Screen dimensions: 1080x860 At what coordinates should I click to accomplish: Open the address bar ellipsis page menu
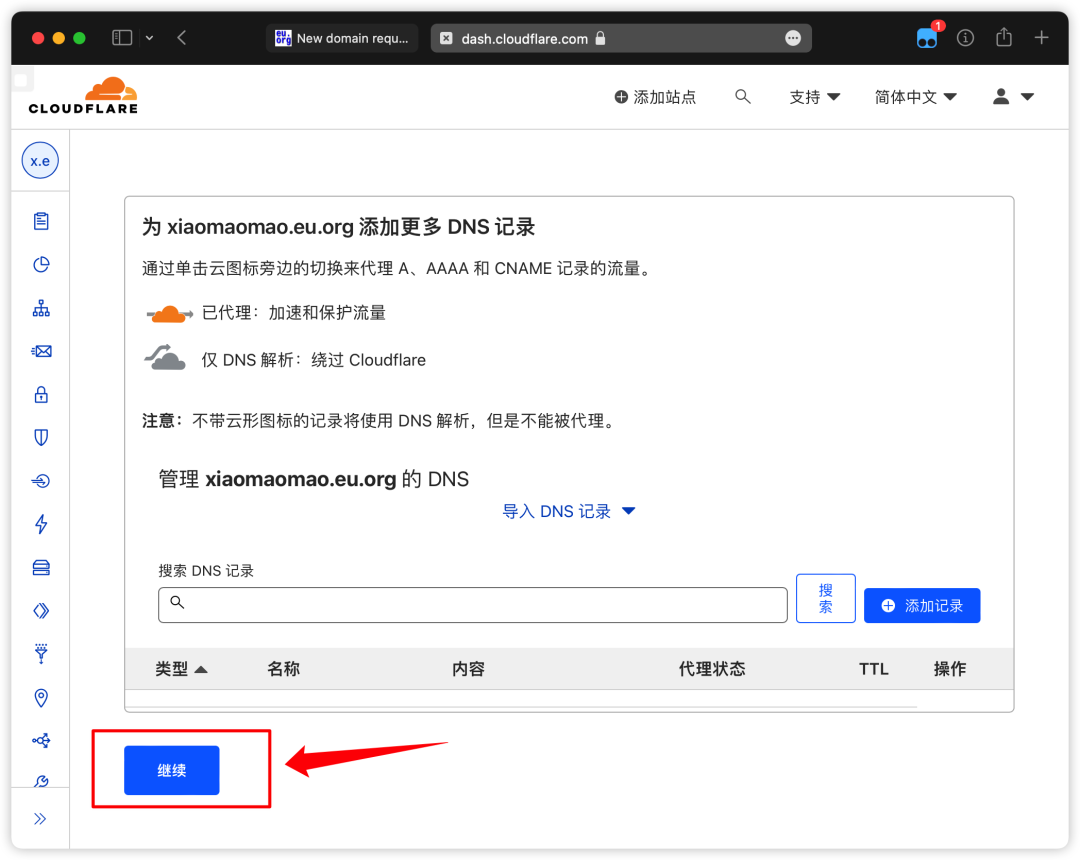coord(793,39)
